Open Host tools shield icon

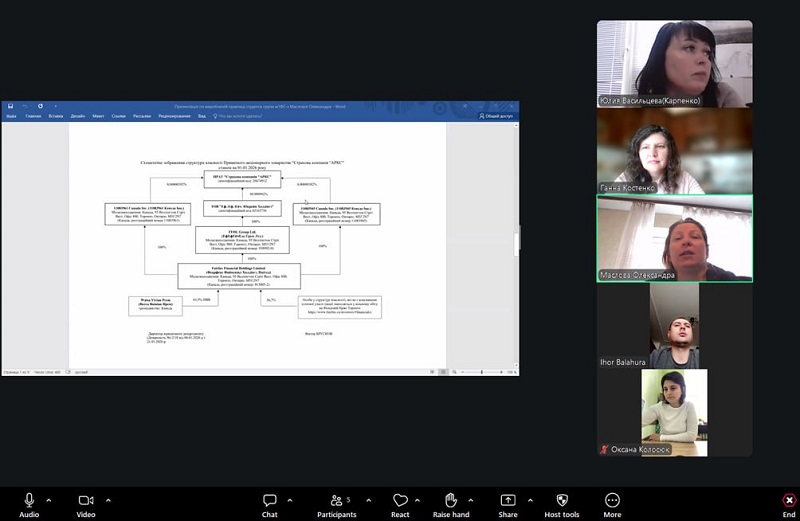562,500
